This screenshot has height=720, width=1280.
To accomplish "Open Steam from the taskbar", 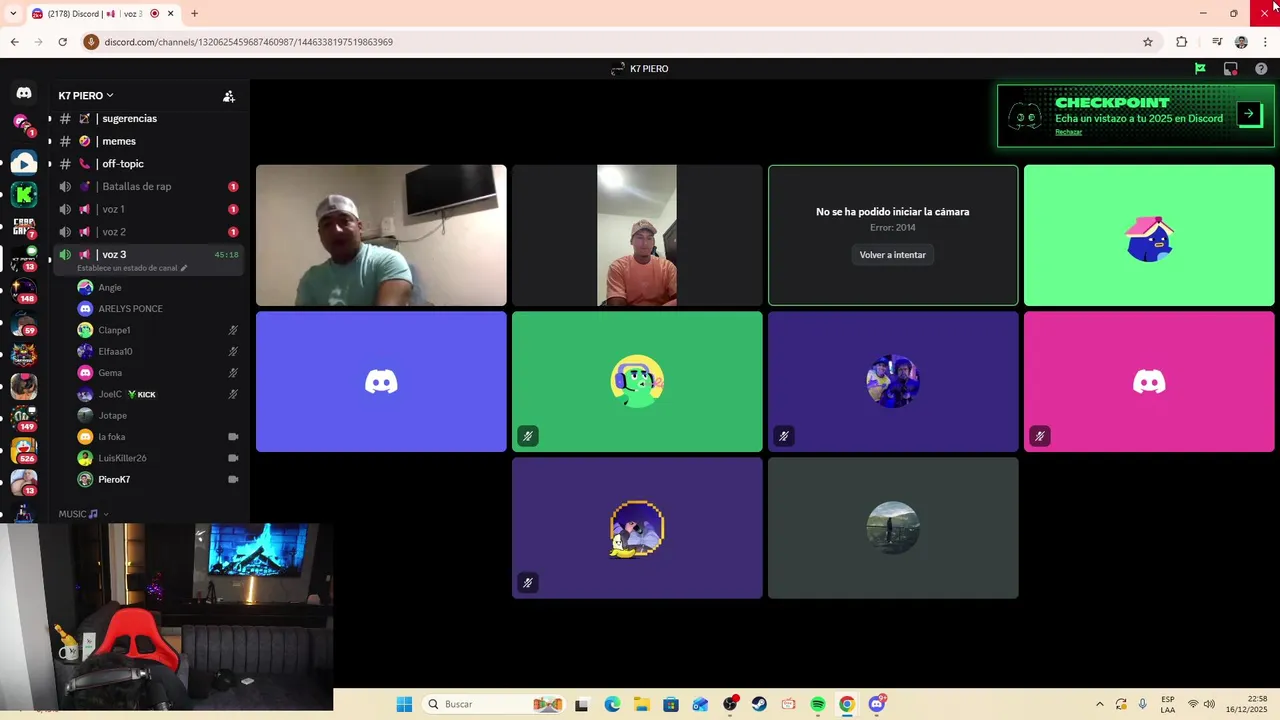I will coord(759,704).
